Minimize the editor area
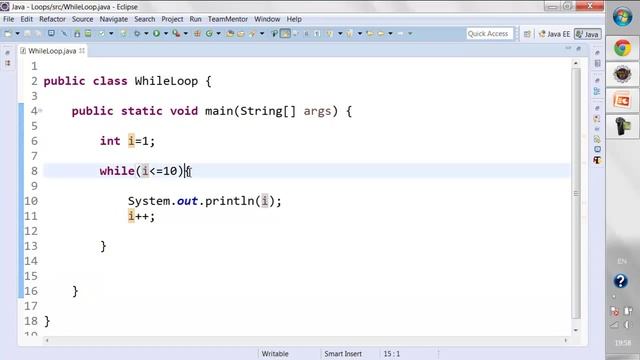Image resolution: width=640 pixels, height=360 pixels. 568,49
